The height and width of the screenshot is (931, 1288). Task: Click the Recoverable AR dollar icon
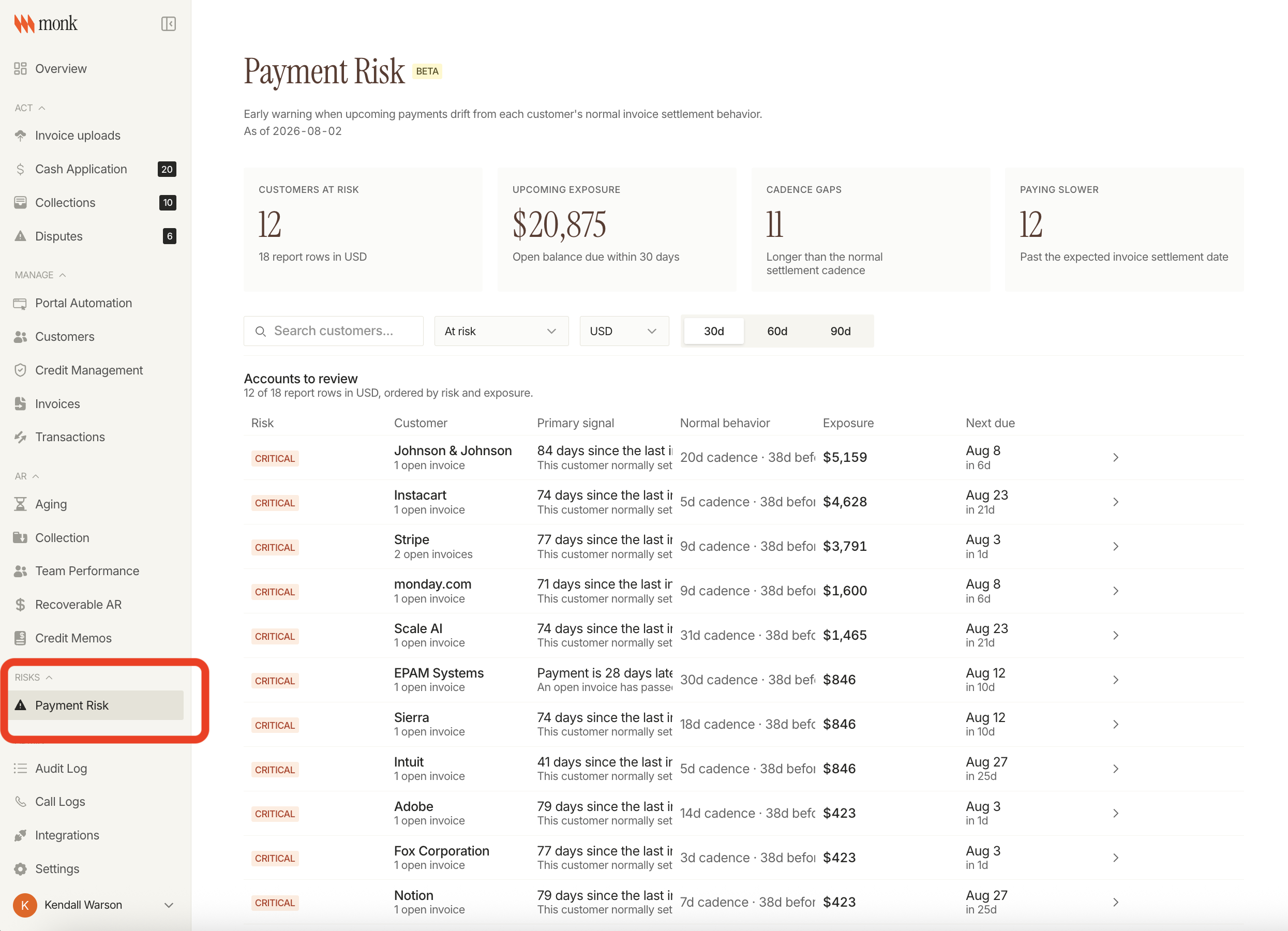[21, 605]
